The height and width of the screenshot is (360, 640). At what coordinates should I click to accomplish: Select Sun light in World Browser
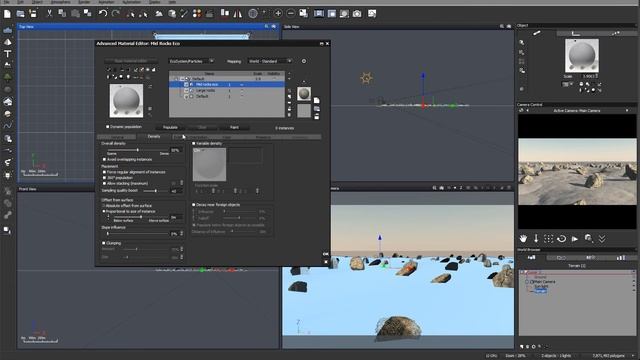coord(541,287)
